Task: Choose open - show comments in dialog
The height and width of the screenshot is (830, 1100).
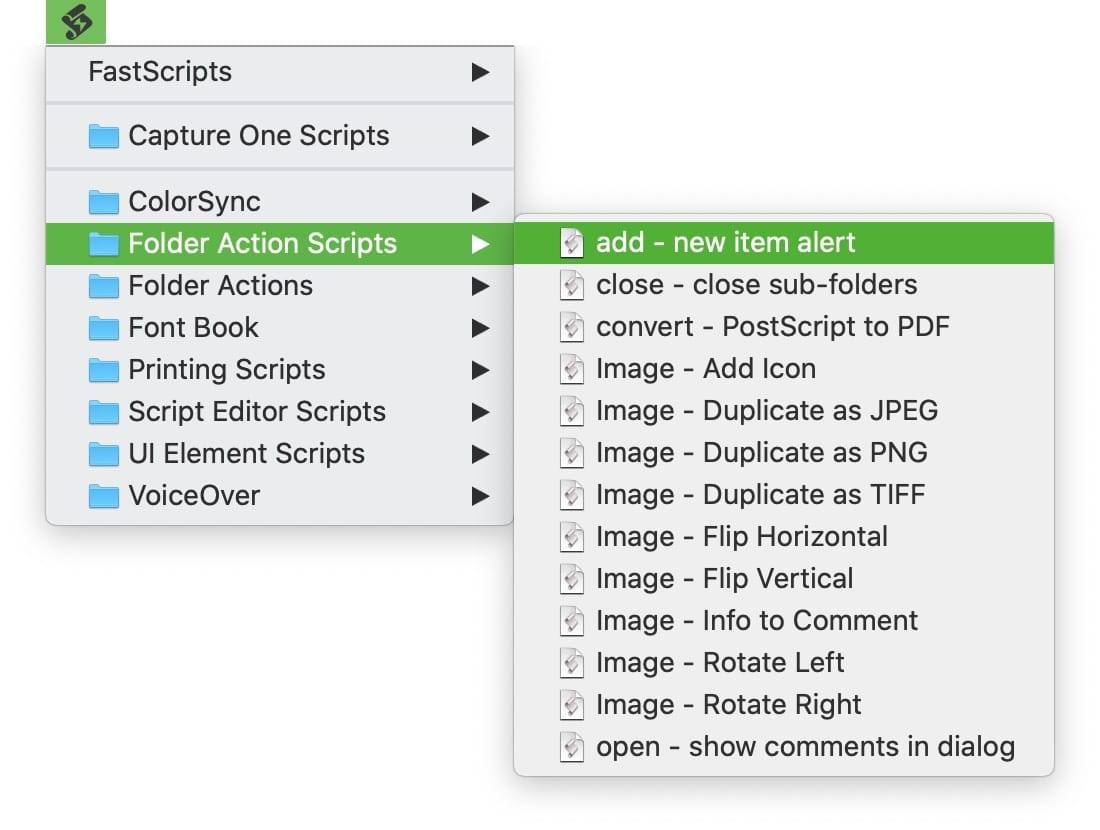Action: coord(805,747)
